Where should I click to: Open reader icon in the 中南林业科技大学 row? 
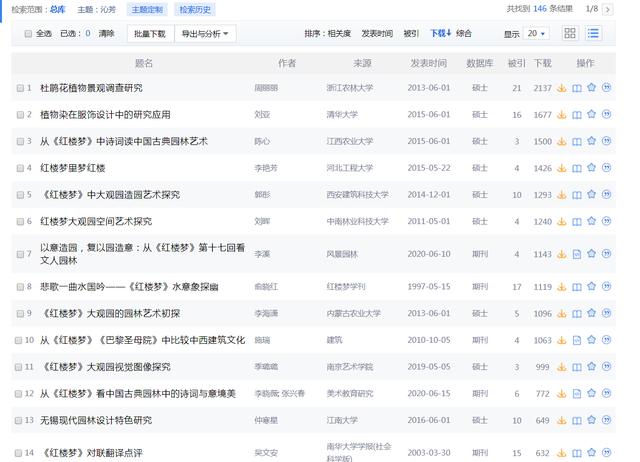577,222
